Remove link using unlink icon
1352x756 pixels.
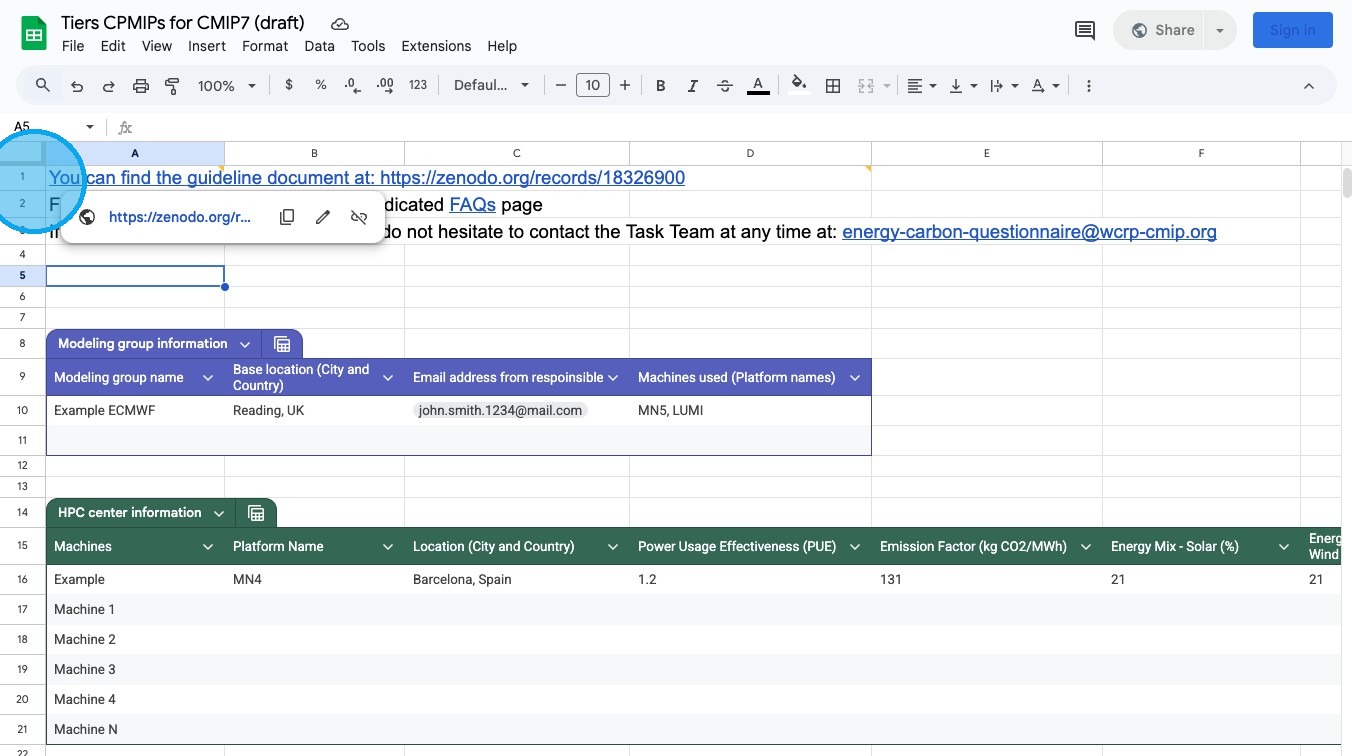(x=359, y=217)
